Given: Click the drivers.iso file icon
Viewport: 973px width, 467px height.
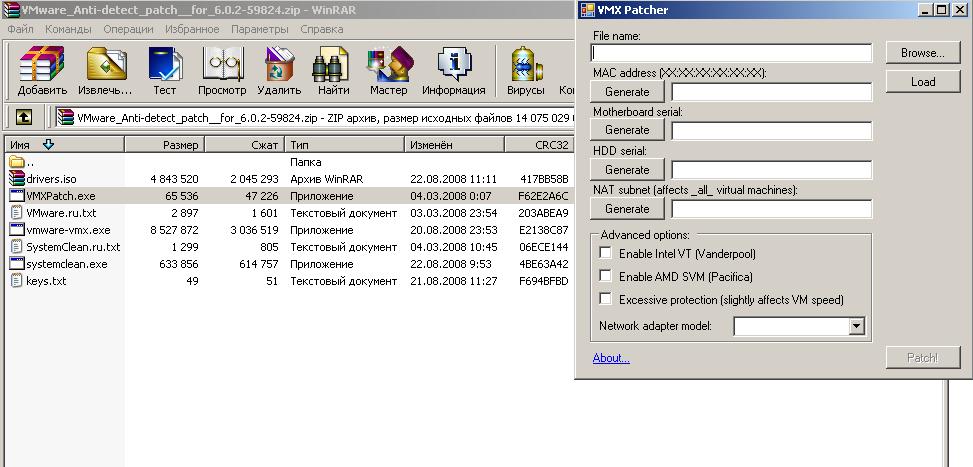Looking at the screenshot, I should [x=17, y=179].
